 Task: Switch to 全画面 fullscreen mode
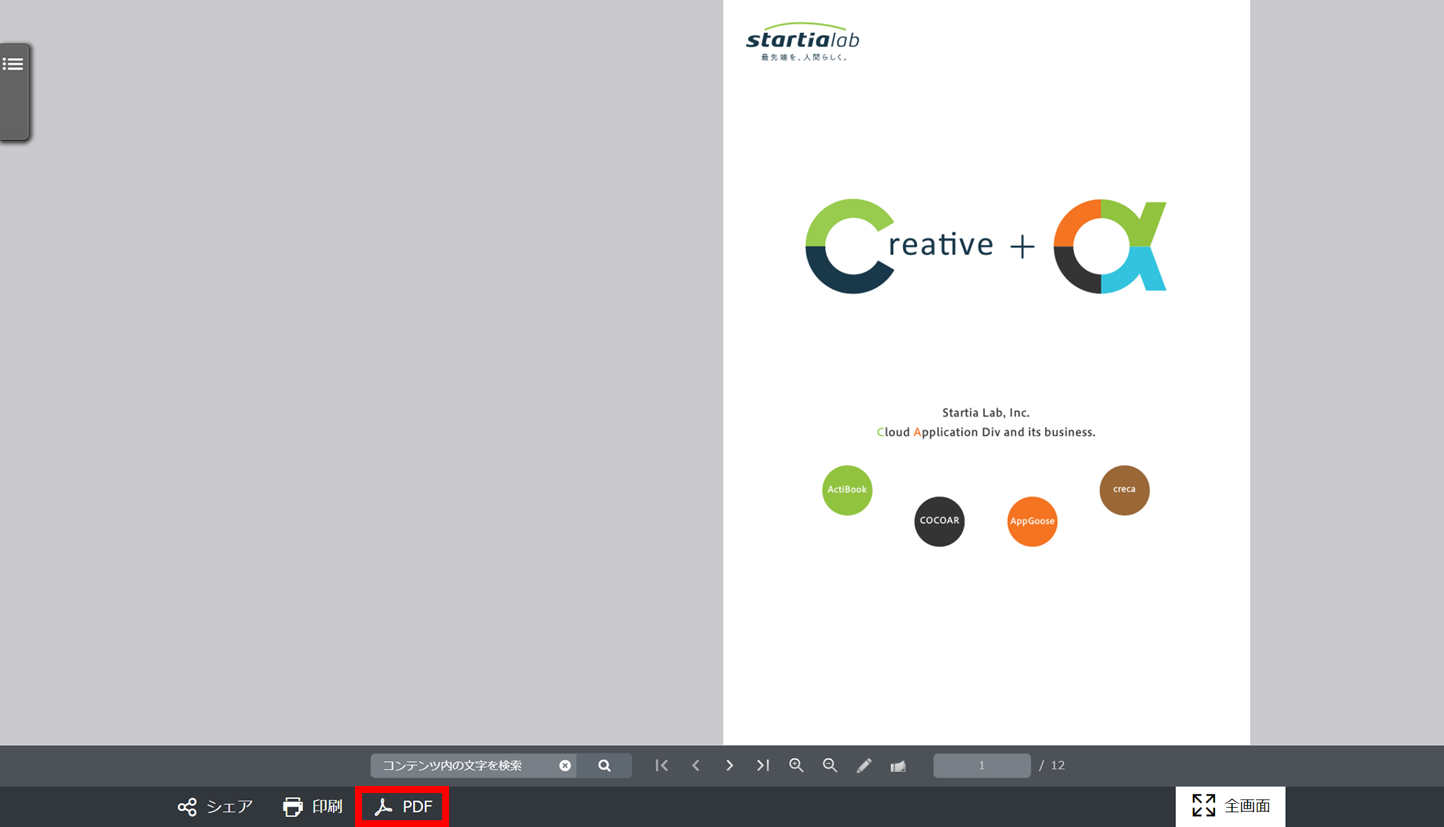[x=1231, y=806]
